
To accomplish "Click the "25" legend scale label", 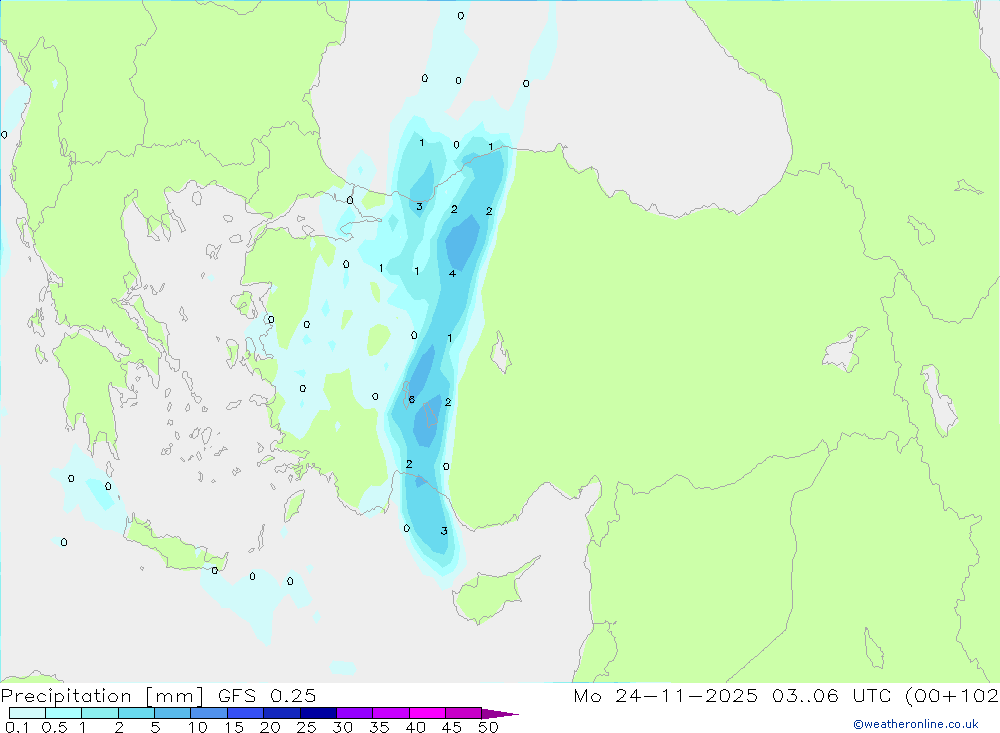I will (306, 727).
